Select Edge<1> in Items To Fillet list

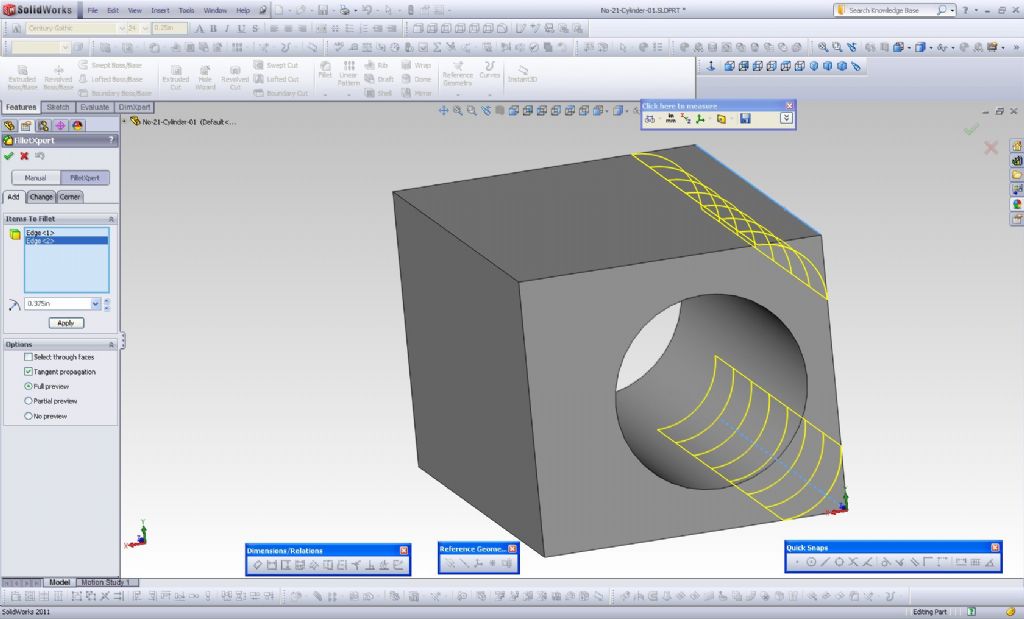[66, 233]
